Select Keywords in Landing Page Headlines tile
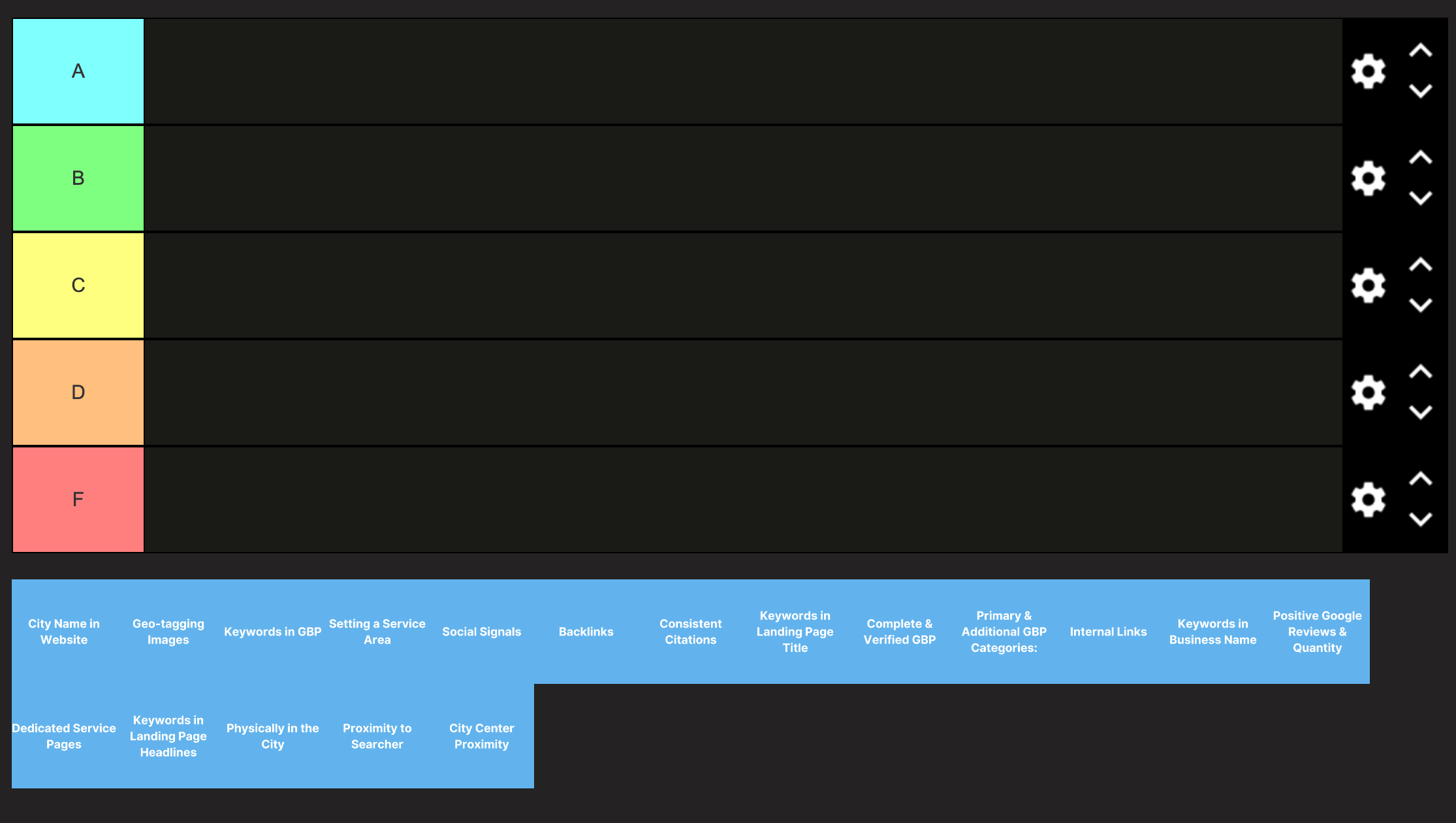This screenshot has width=1456, height=823. 168,736
